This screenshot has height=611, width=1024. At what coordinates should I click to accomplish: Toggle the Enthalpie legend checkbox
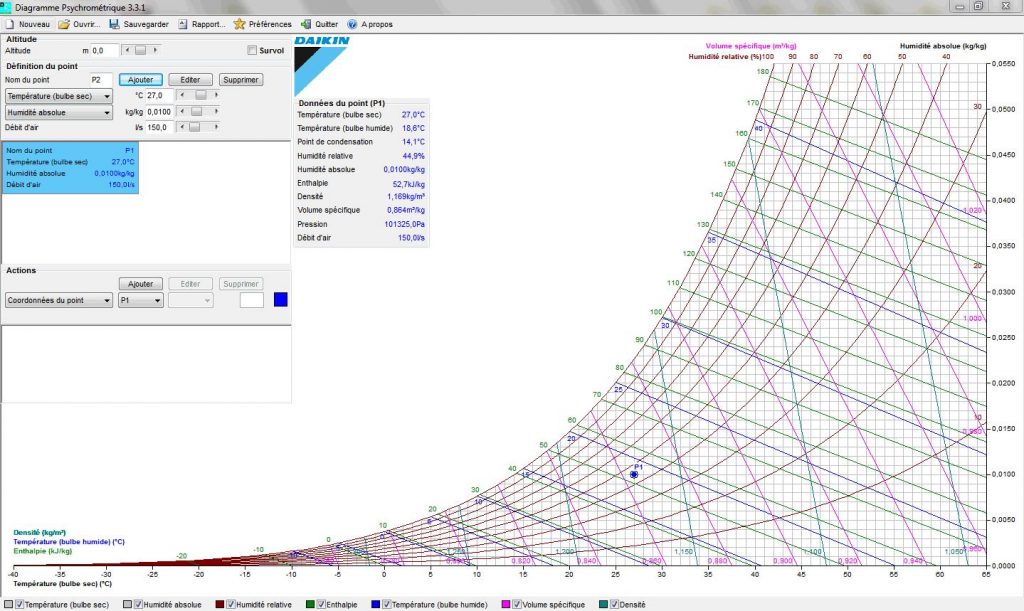tap(321, 604)
